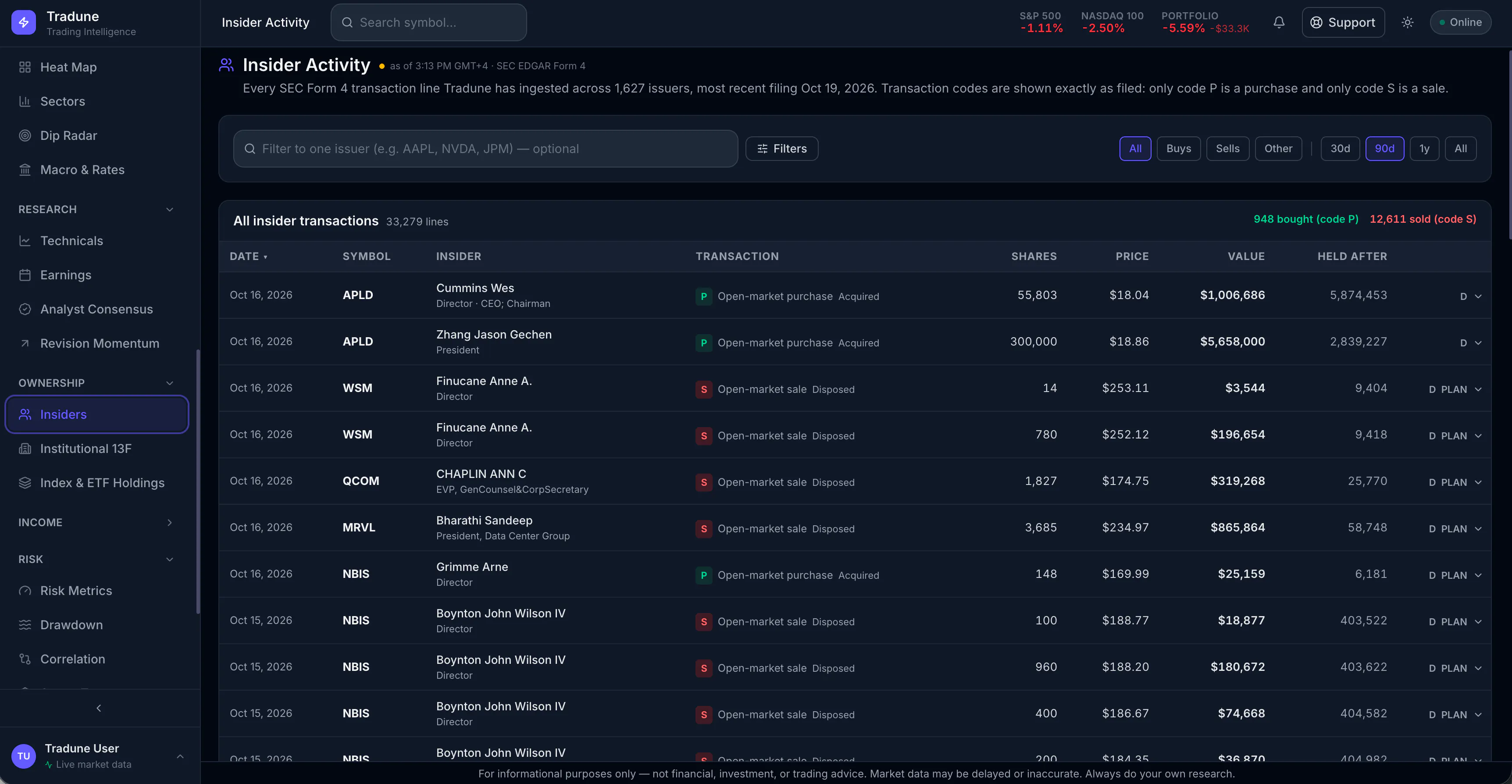Open Heat Map from sidebar
This screenshot has height=784, width=1512.
(x=97, y=67)
